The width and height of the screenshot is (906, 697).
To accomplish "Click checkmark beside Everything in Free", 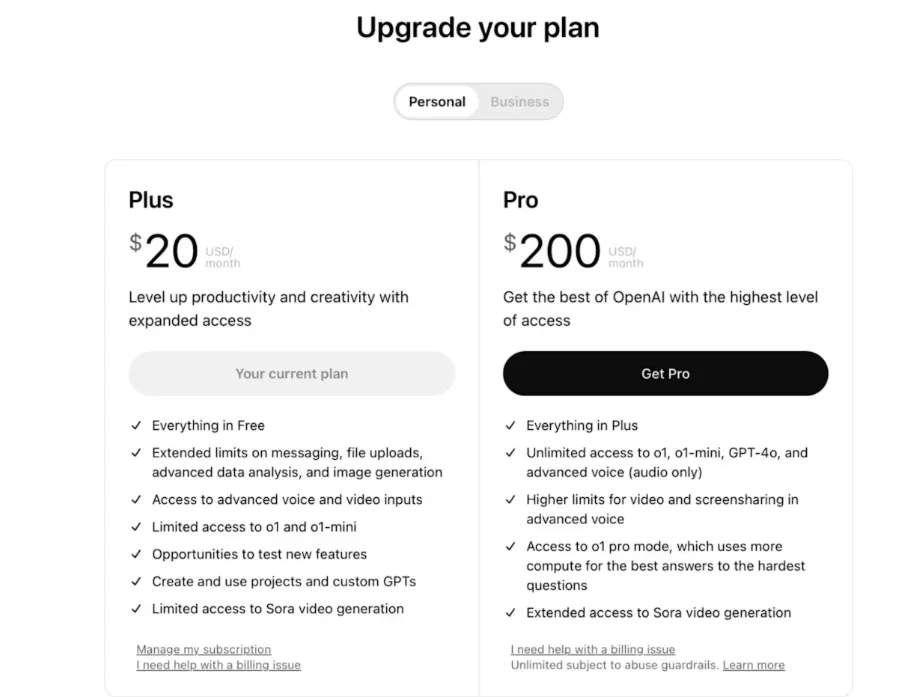I will 136,425.
